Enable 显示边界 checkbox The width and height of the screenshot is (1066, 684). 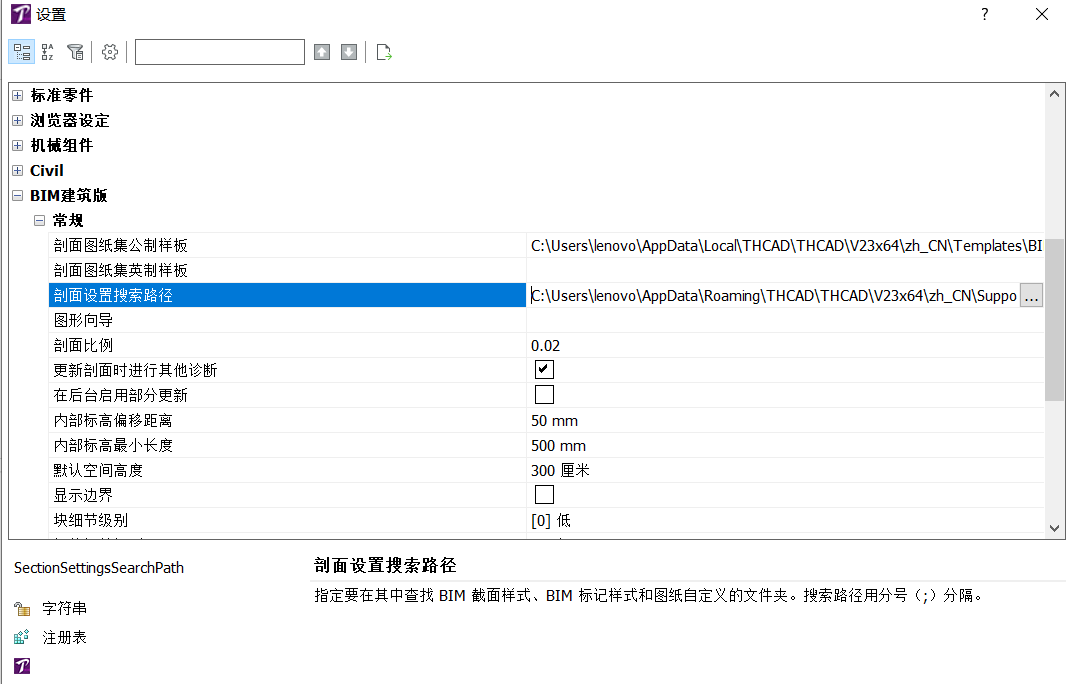[545, 494]
